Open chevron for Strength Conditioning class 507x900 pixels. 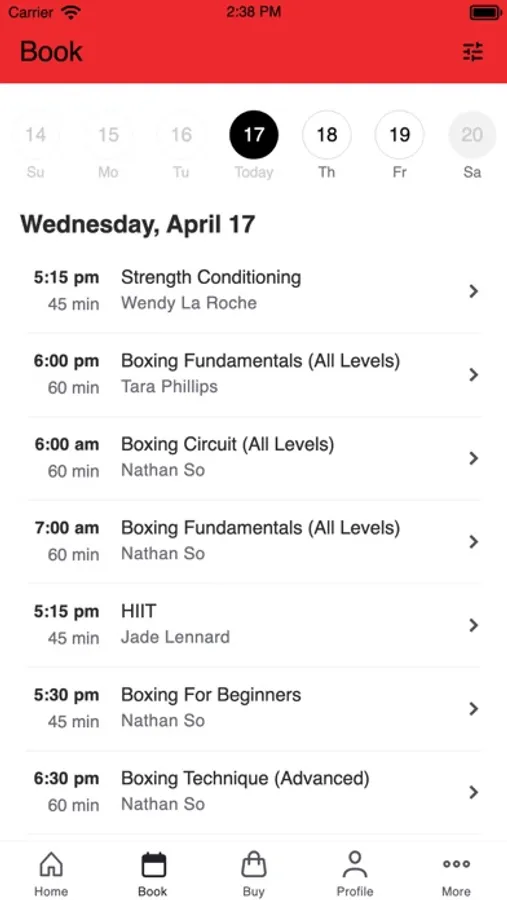473,291
